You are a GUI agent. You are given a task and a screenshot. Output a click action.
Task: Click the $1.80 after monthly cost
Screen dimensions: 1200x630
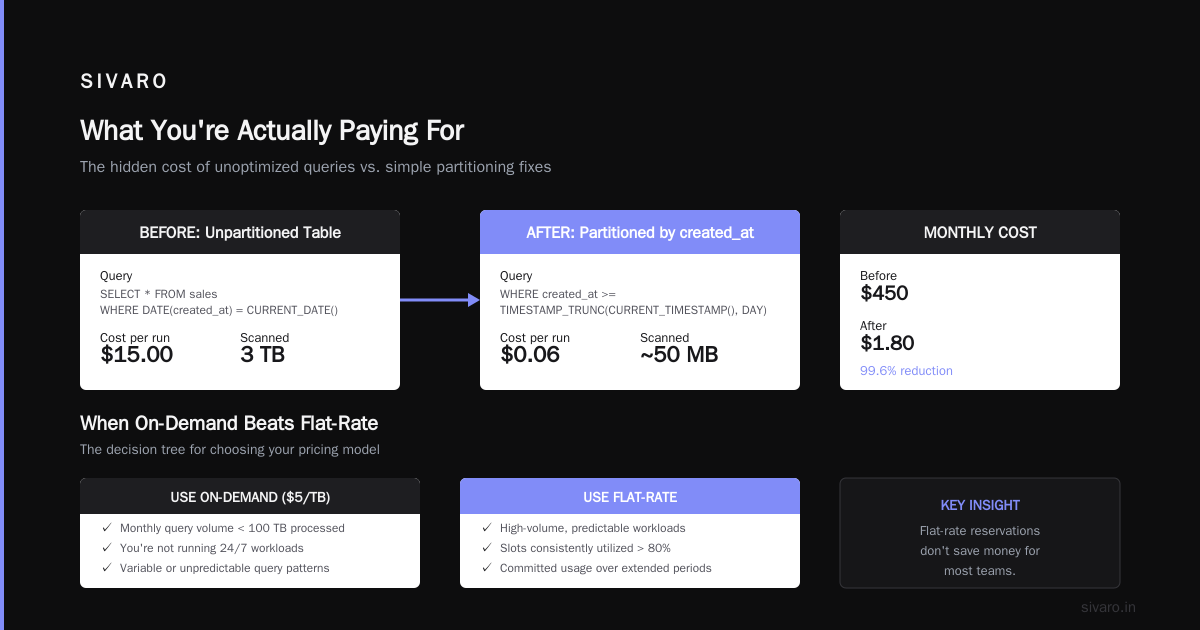coord(887,343)
